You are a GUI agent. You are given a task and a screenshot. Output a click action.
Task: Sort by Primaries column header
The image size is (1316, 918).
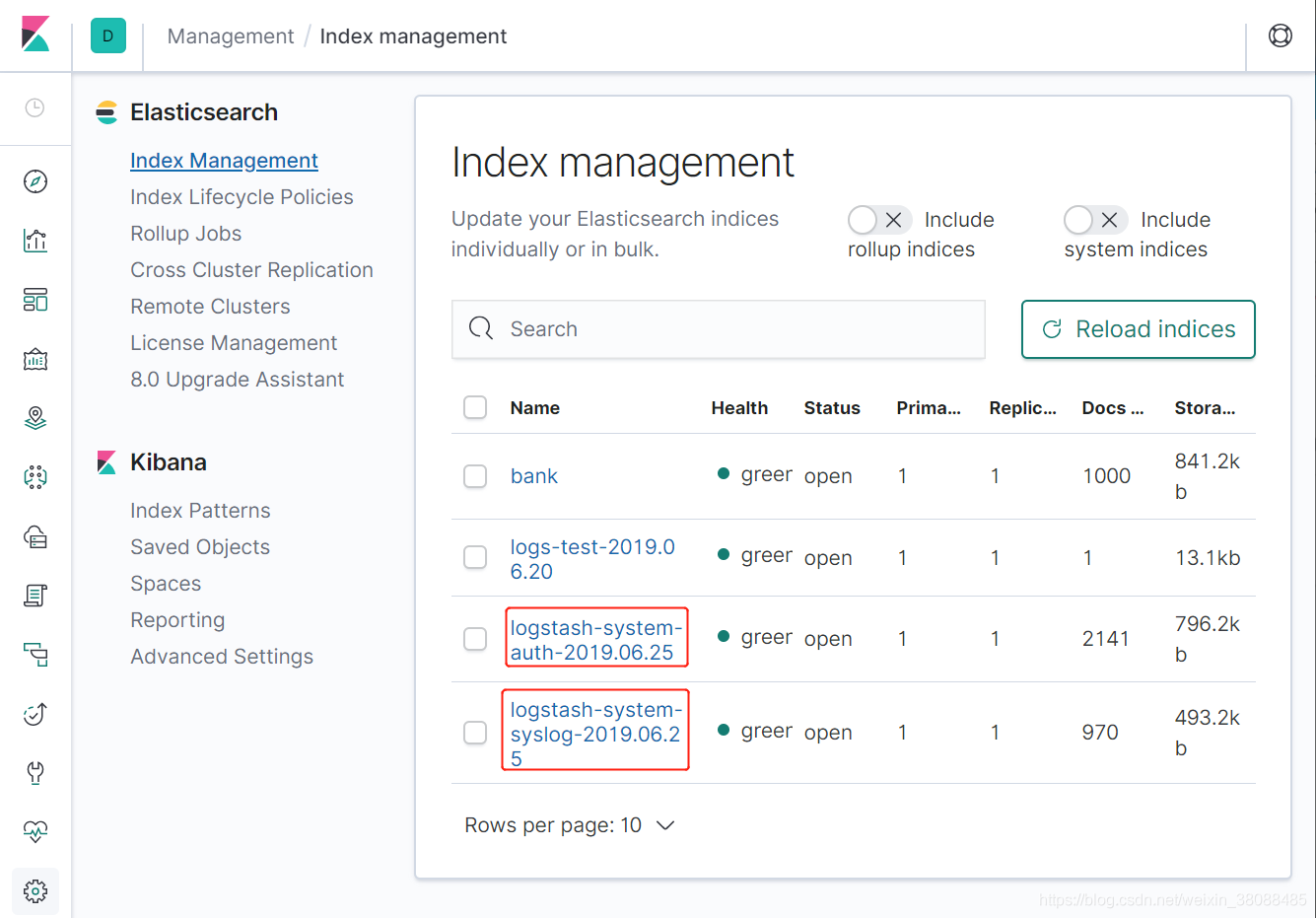click(929, 408)
